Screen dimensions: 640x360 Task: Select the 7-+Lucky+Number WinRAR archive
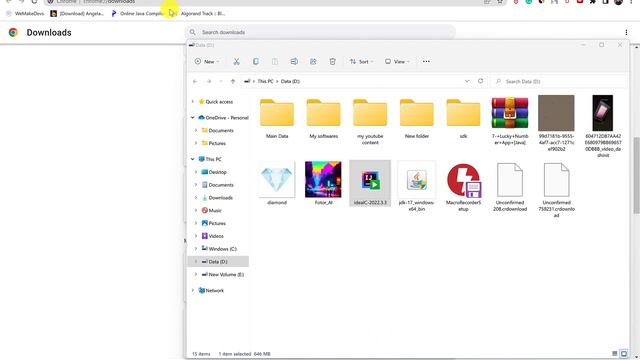point(510,121)
